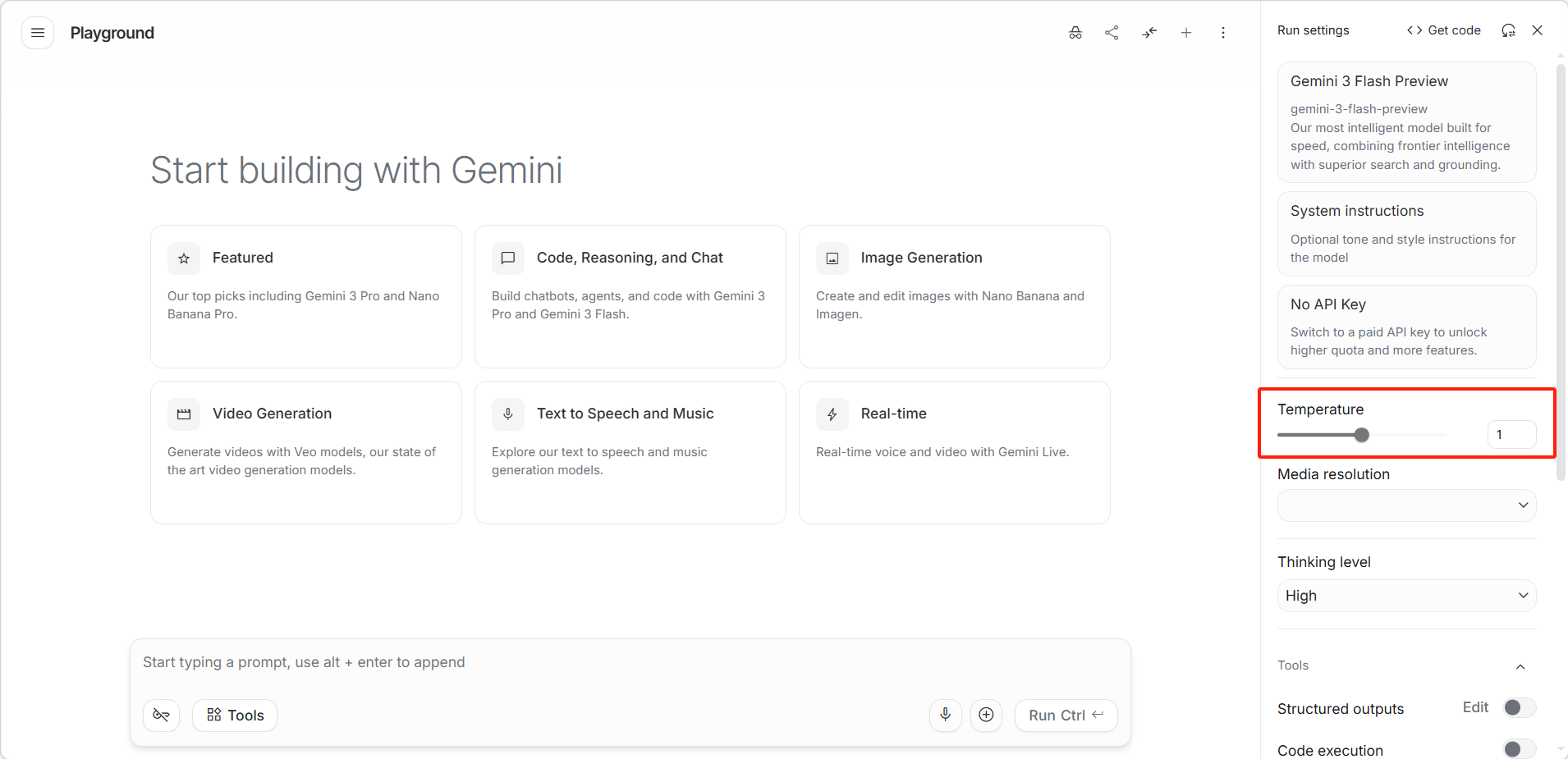The width and height of the screenshot is (1568, 759).
Task: Select the Code, Reasoning, and Chat title
Action: (630, 258)
